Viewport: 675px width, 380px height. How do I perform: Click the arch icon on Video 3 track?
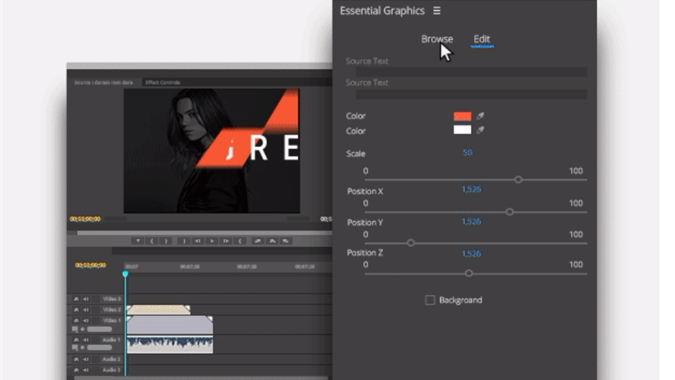click(x=76, y=299)
